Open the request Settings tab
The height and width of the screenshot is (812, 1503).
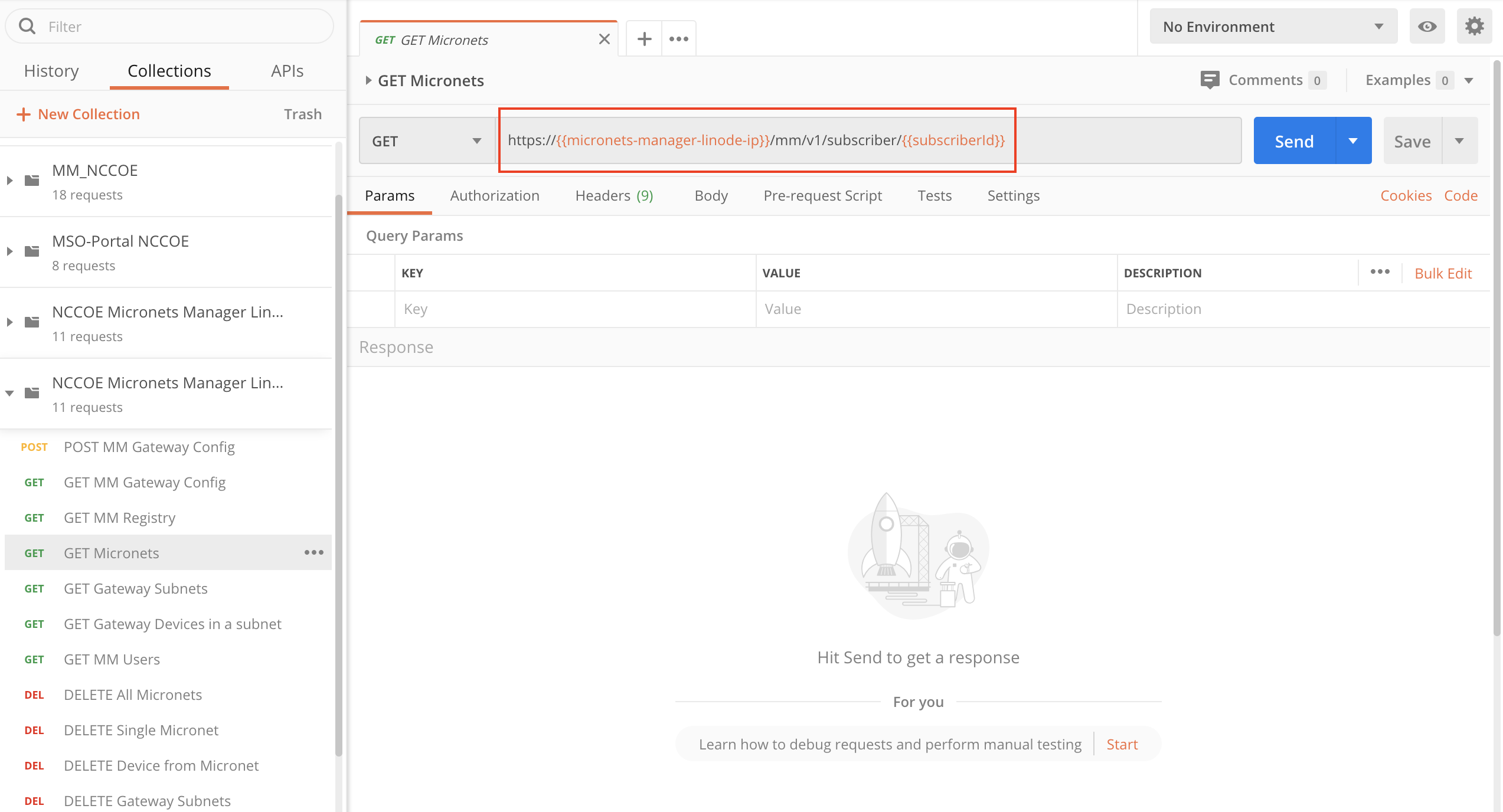[1013, 195]
